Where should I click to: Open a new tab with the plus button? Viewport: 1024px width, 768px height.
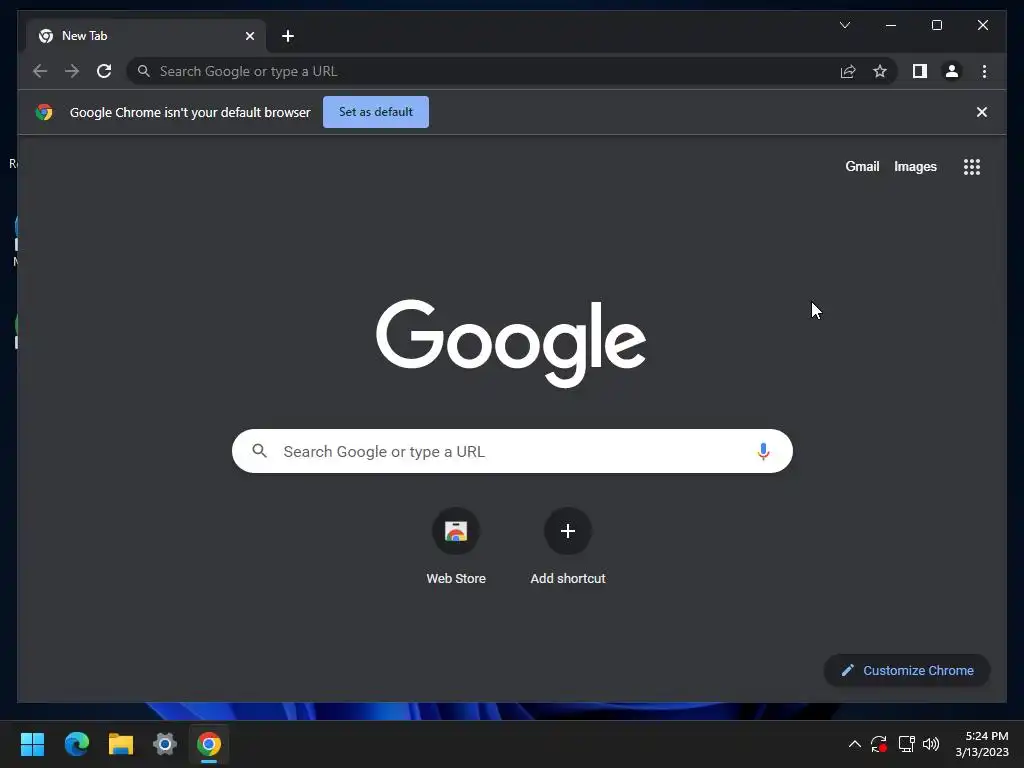pos(287,36)
